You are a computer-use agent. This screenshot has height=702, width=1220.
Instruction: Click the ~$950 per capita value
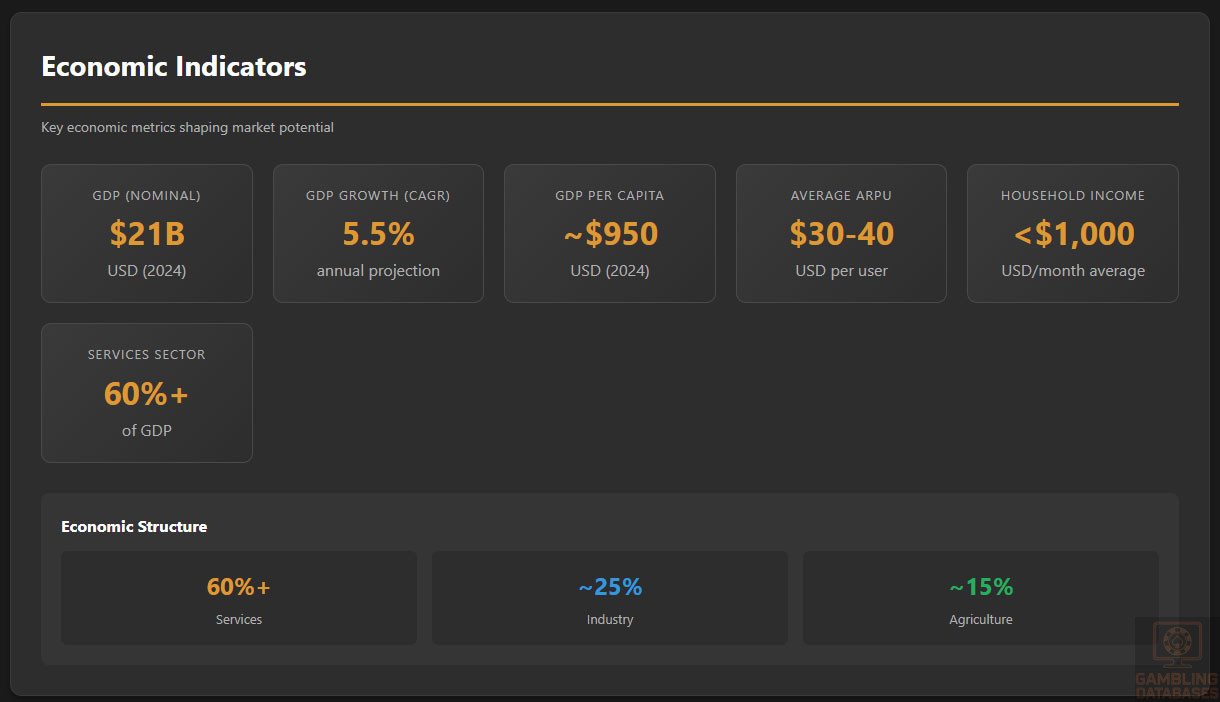tap(610, 234)
